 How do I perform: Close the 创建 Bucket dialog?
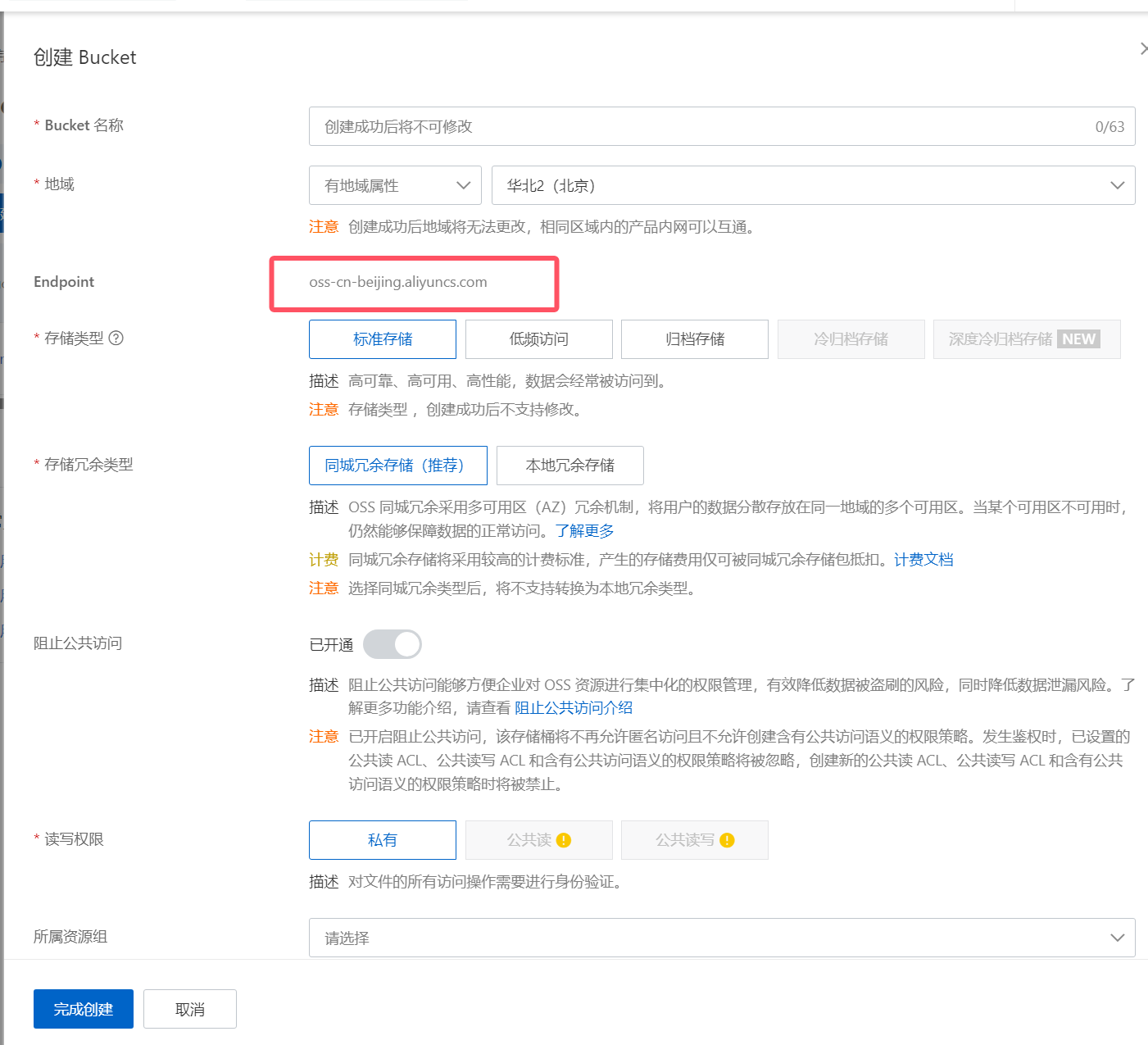[x=1143, y=49]
